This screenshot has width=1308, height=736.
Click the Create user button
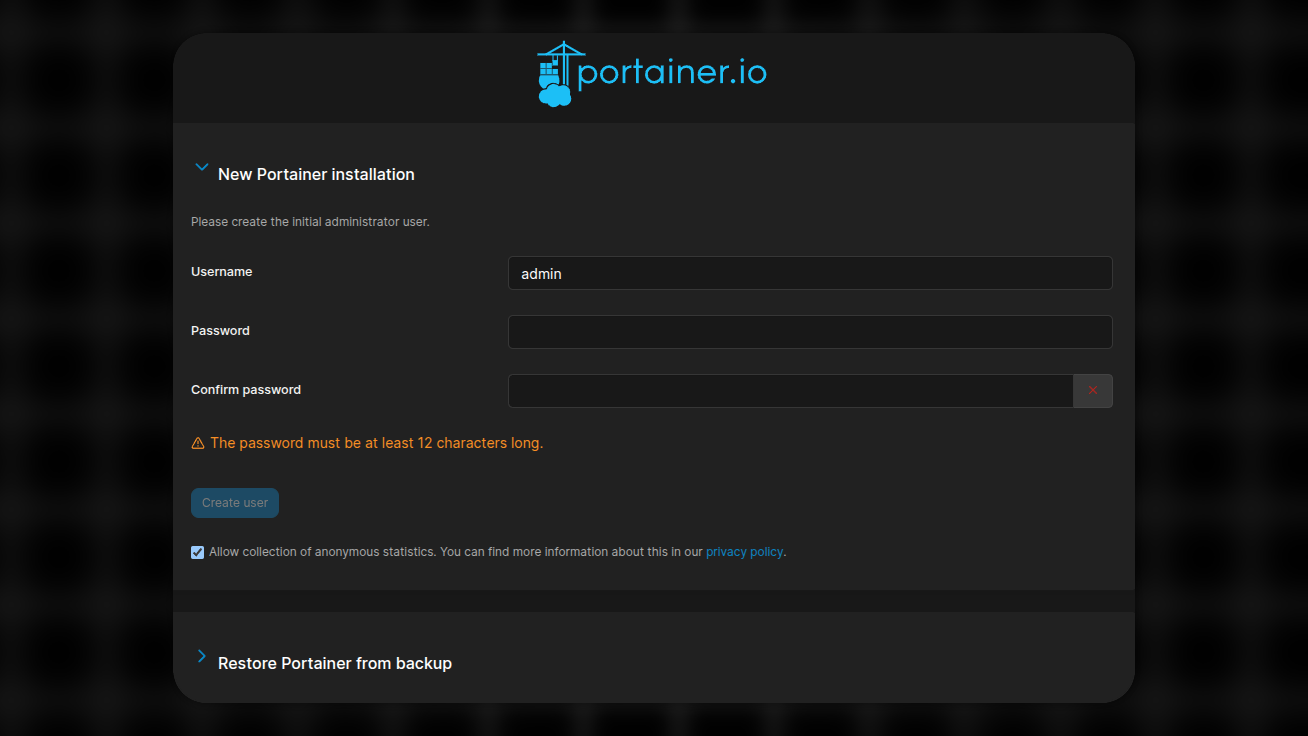[235, 503]
